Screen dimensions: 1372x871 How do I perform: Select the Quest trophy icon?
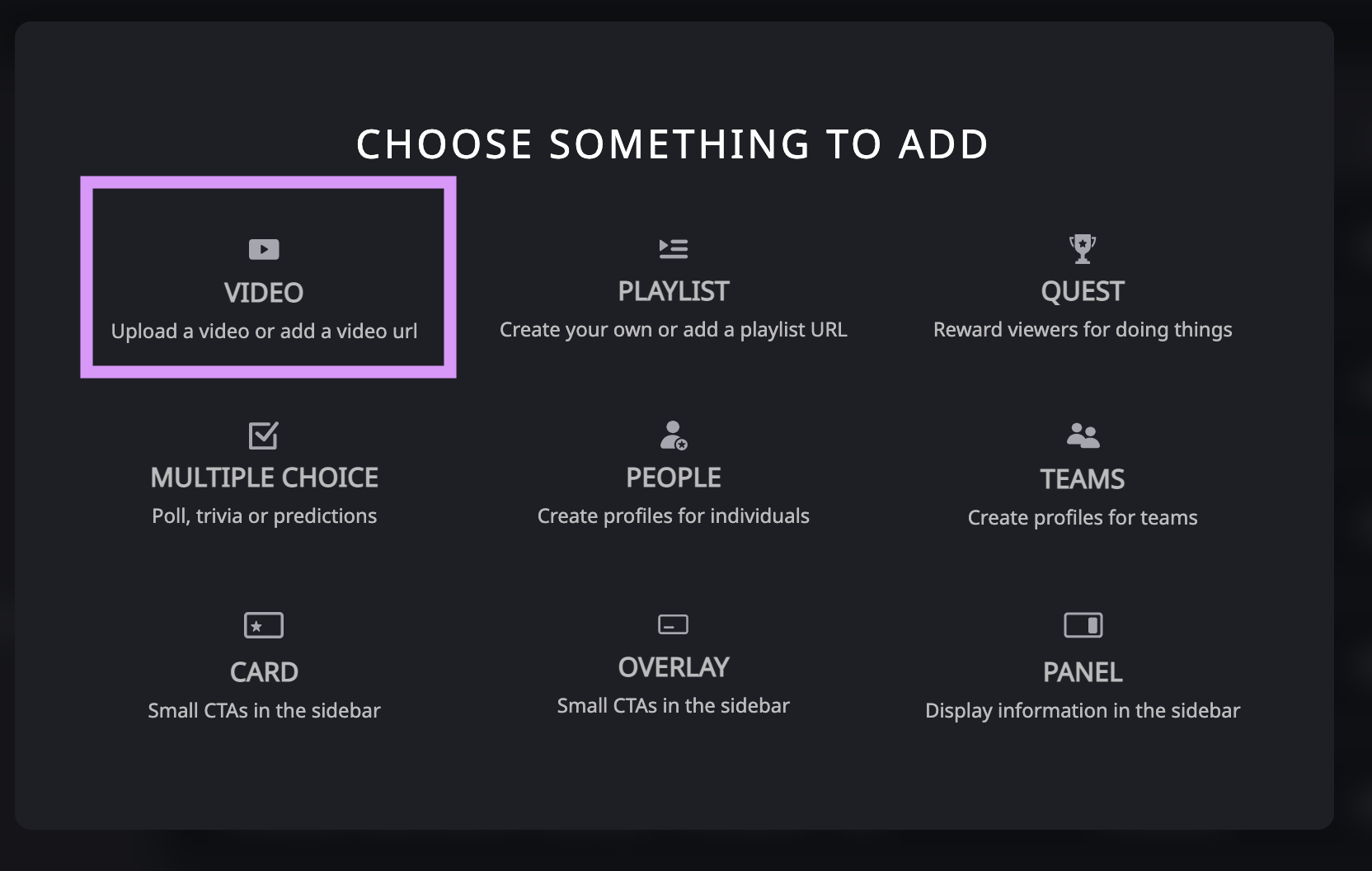click(x=1083, y=248)
